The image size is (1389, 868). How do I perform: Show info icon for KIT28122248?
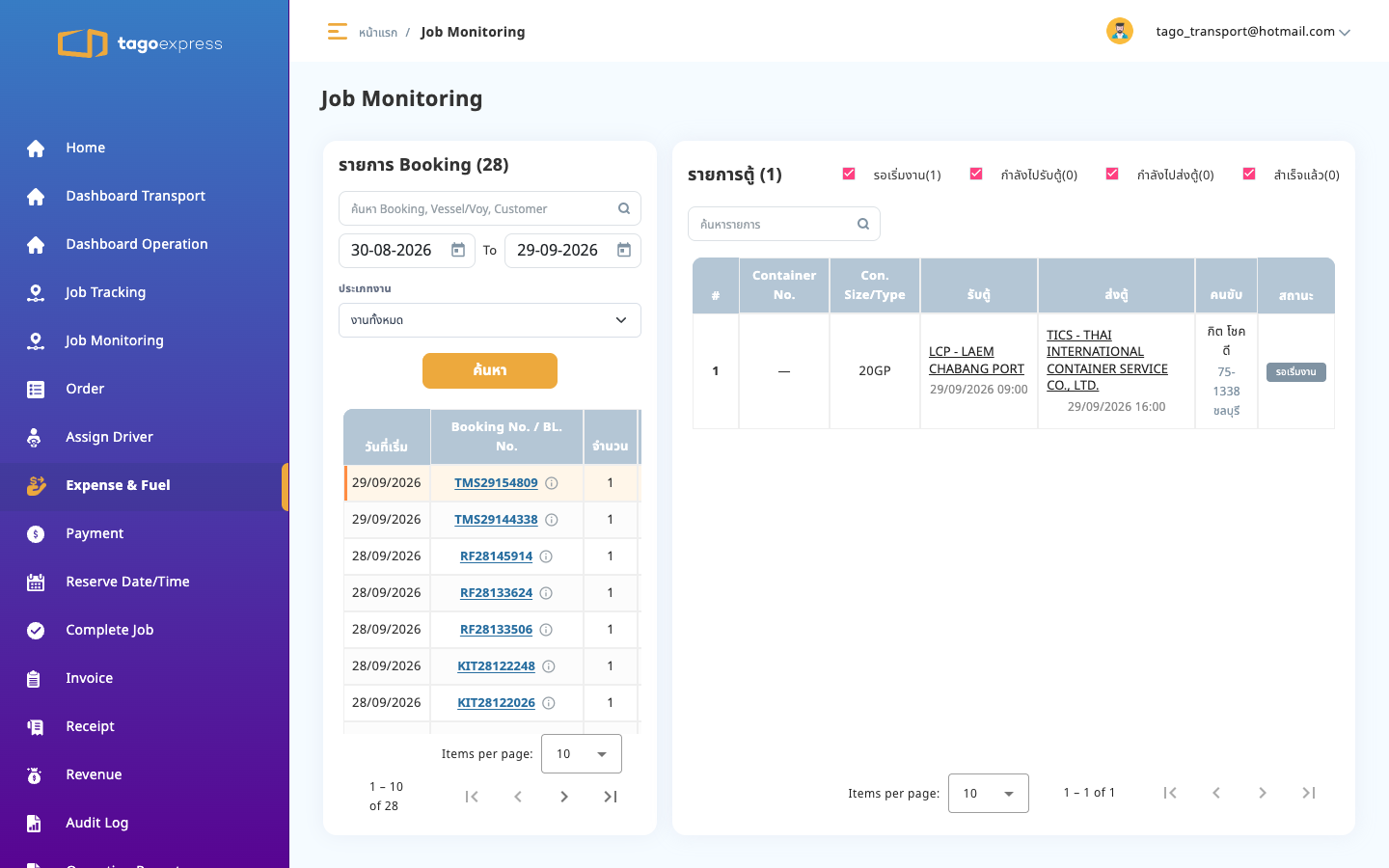click(549, 666)
